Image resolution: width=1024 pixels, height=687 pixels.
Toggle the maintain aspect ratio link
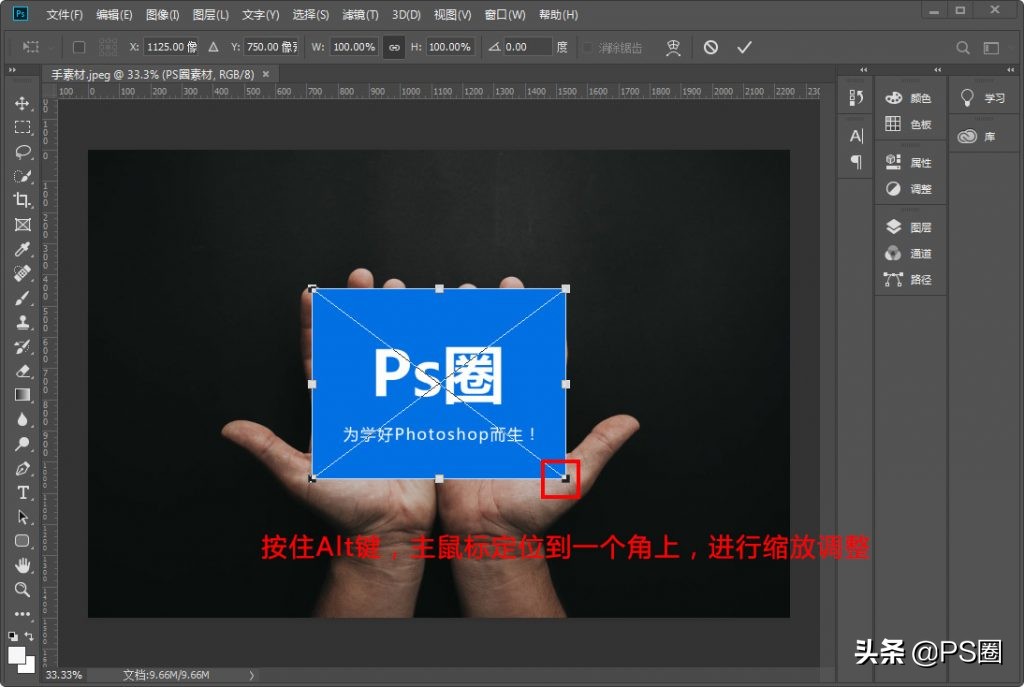pos(394,47)
